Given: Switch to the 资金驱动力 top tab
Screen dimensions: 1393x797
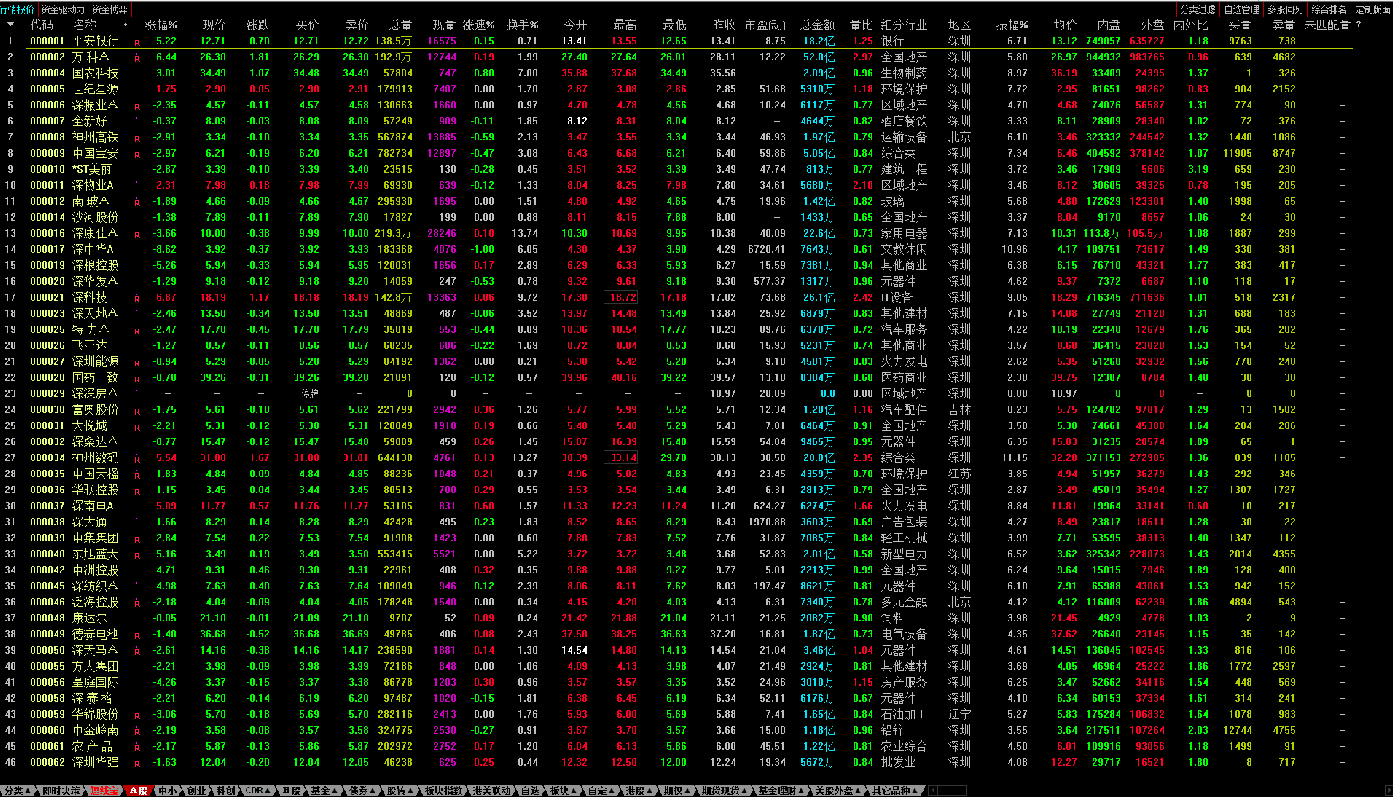Looking at the screenshot, I should pyautogui.click(x=62, y=8).
